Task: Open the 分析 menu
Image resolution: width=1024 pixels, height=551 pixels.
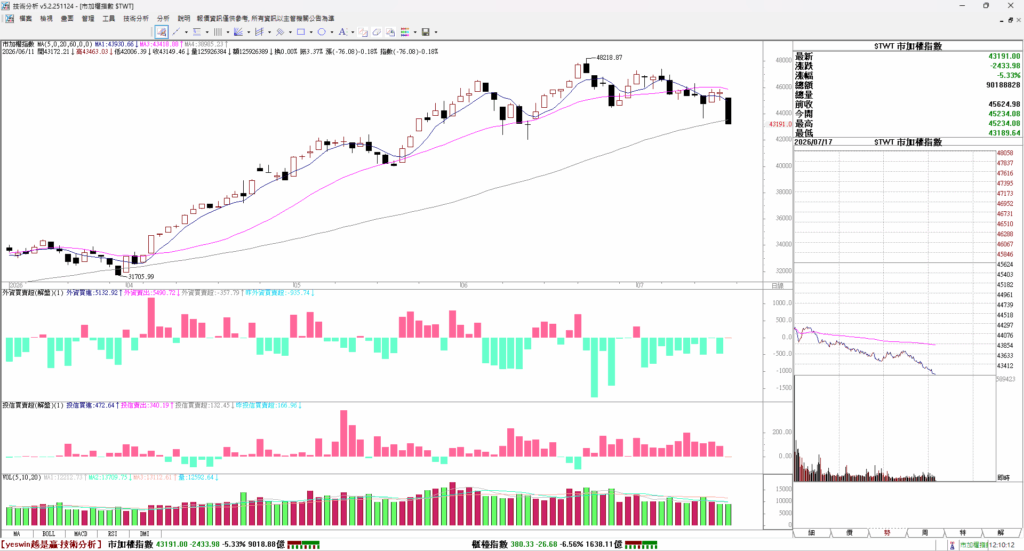Action: tap(163, 18)
